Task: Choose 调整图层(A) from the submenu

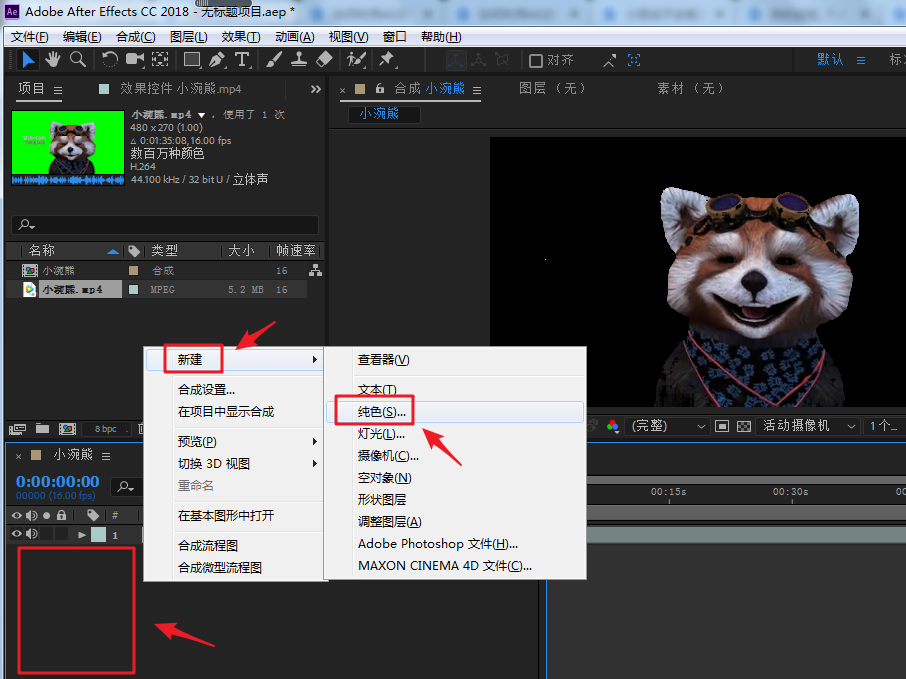Action: (x=455, y=522)
